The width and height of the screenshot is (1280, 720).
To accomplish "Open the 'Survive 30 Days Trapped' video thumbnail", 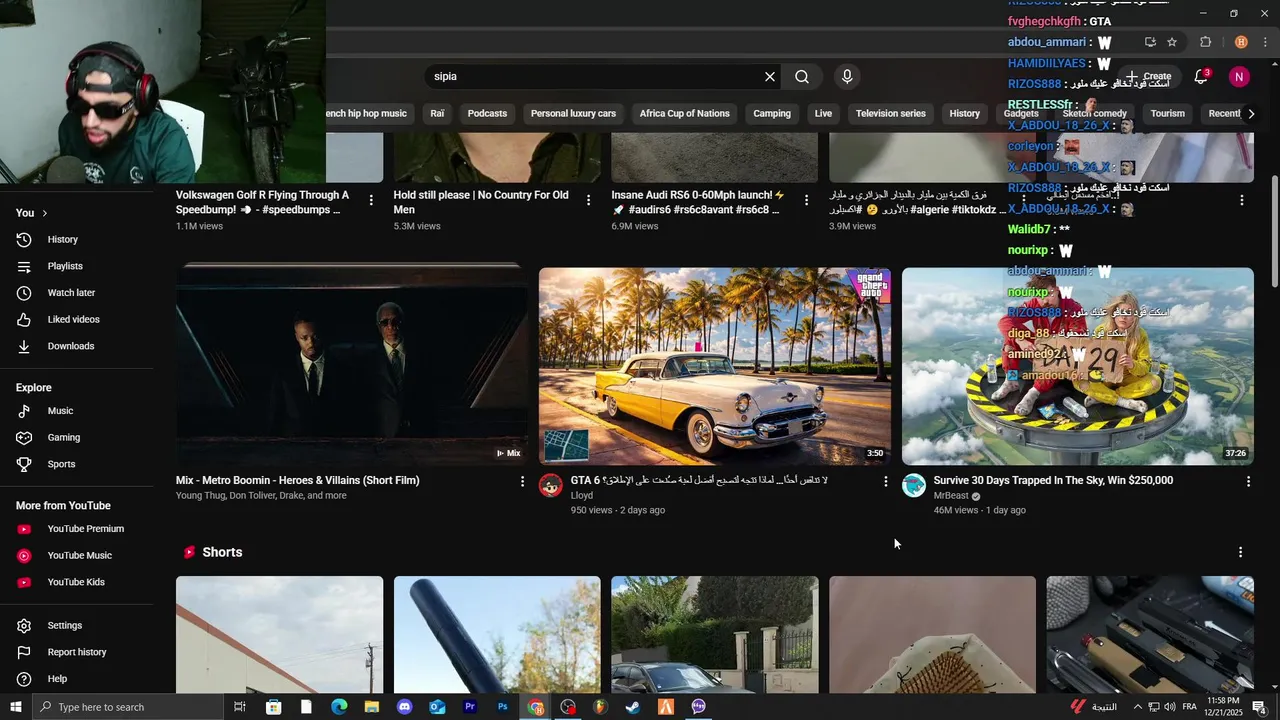I will [1078, 366].
